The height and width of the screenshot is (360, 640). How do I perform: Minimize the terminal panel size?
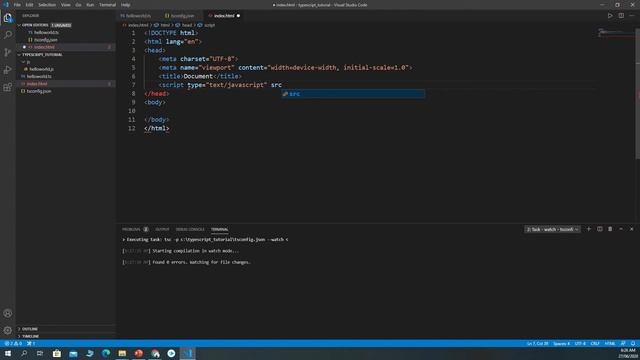click(x=621, y=229)
